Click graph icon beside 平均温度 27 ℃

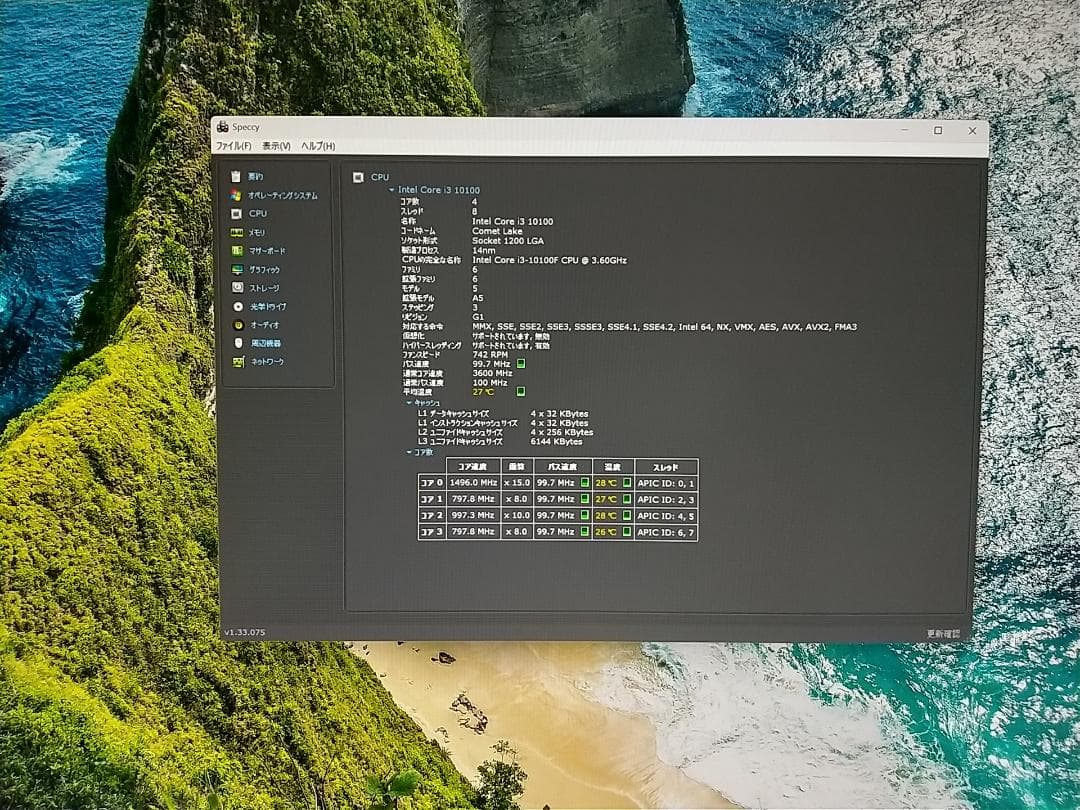point(521,391)
